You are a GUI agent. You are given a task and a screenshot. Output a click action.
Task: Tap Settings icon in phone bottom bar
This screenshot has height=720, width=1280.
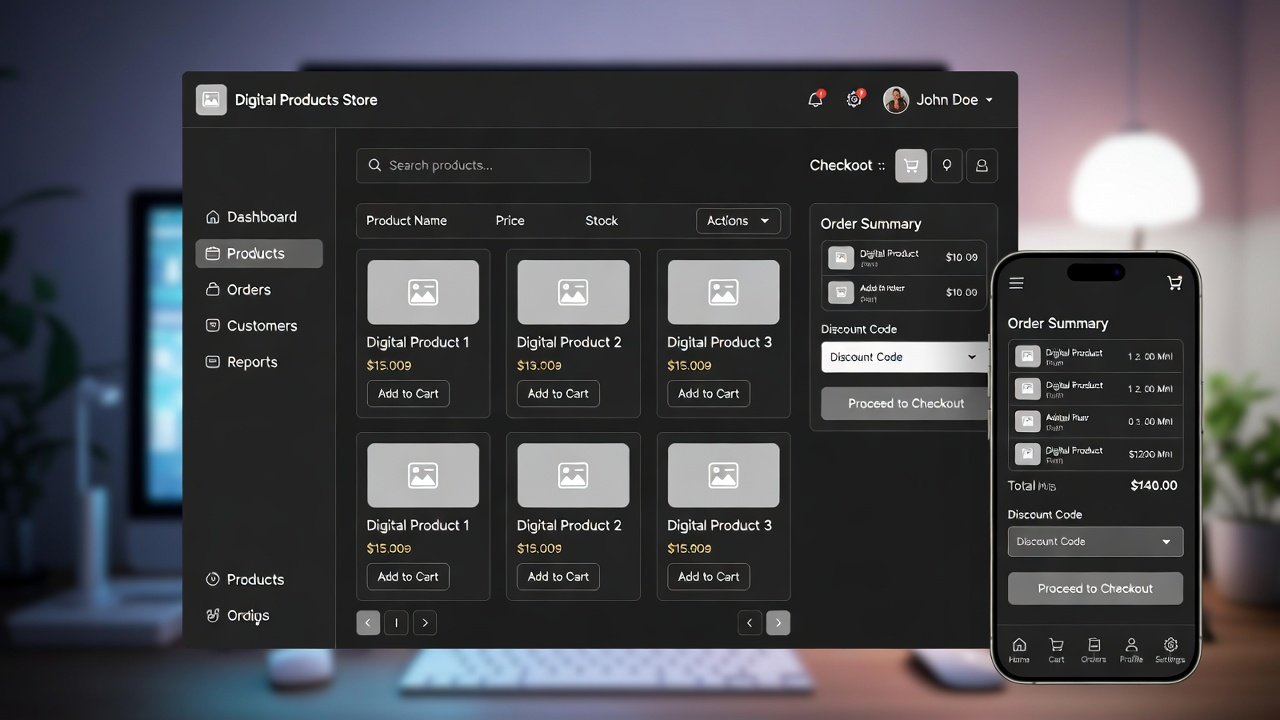click(1170, 650)
